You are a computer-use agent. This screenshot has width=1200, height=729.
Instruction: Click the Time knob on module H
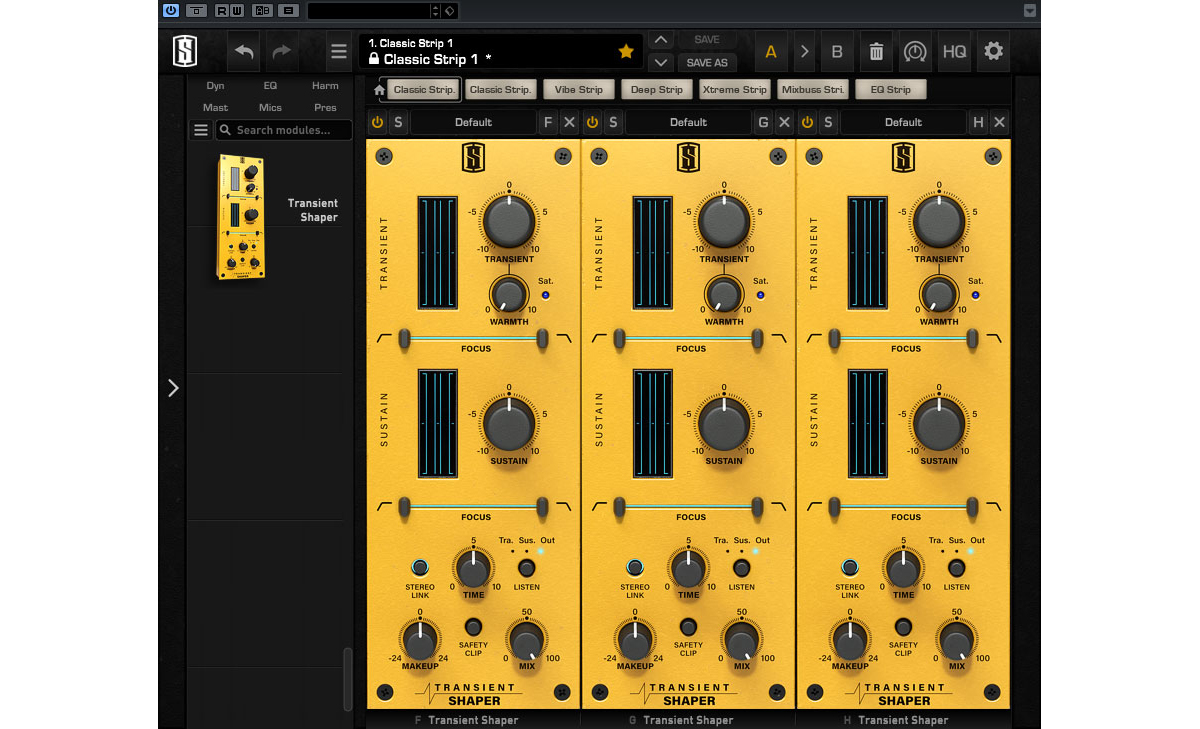904,569
